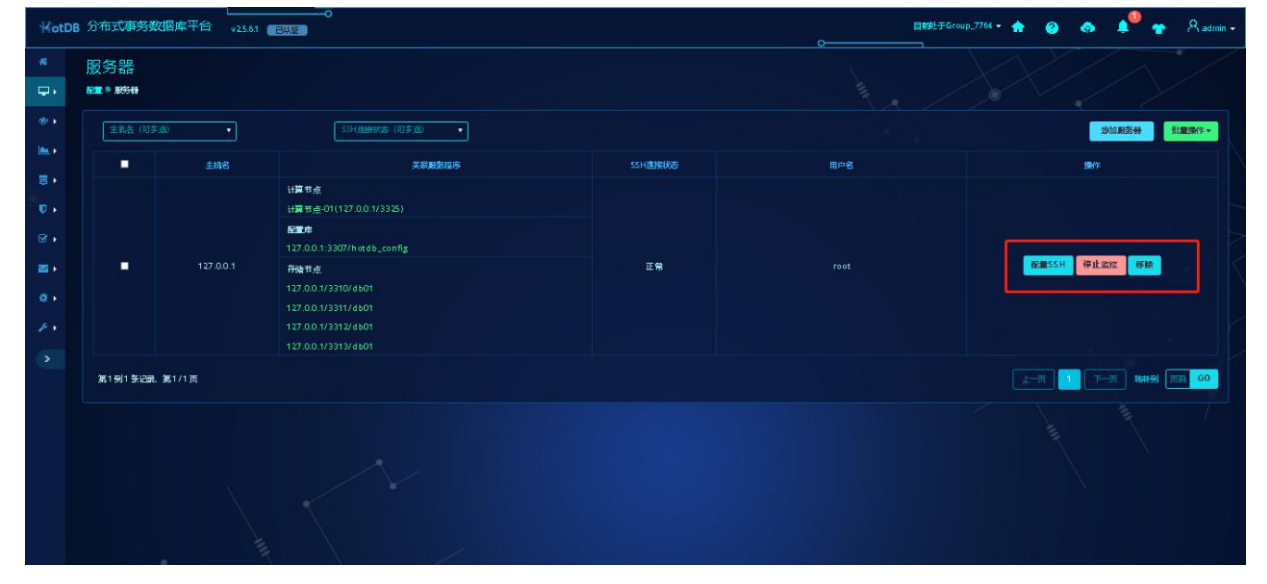Screen dimensions: 1267x584
Task: Open the checkmark box icon sidebar menu
Action: coord(44,239)
